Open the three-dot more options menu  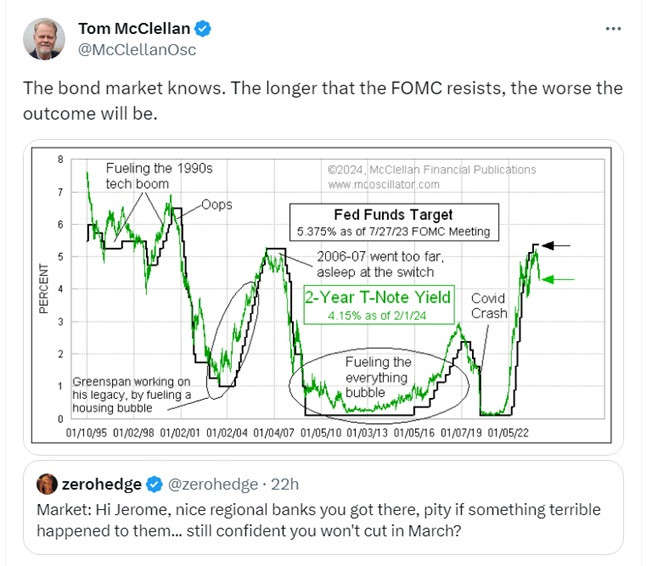tap(613, 29)
